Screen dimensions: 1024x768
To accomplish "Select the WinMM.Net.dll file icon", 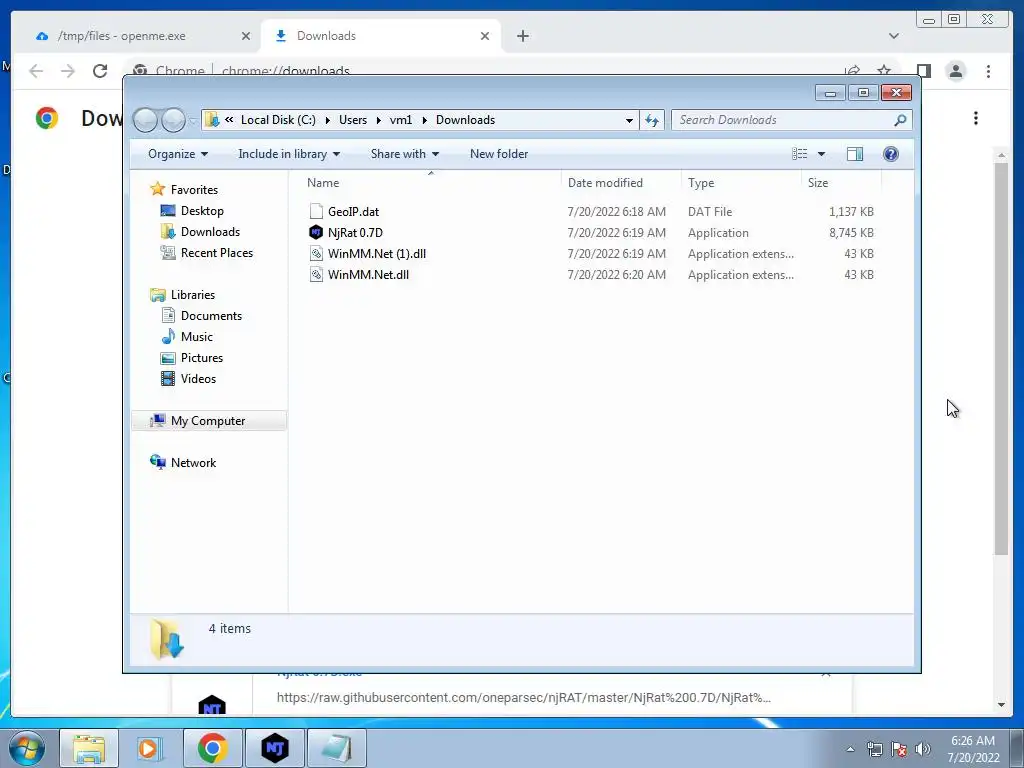I will pos(316,274).
